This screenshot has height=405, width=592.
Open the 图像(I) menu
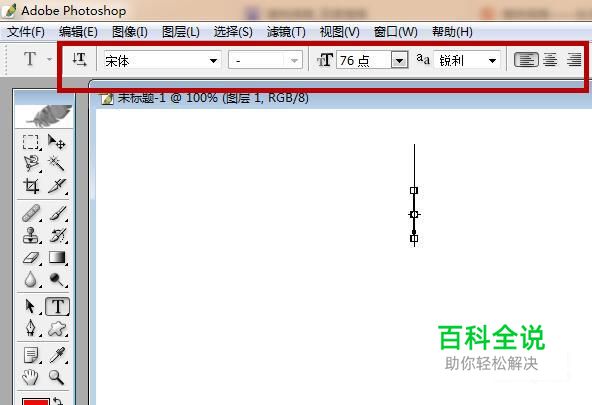(x=130, y=32)
